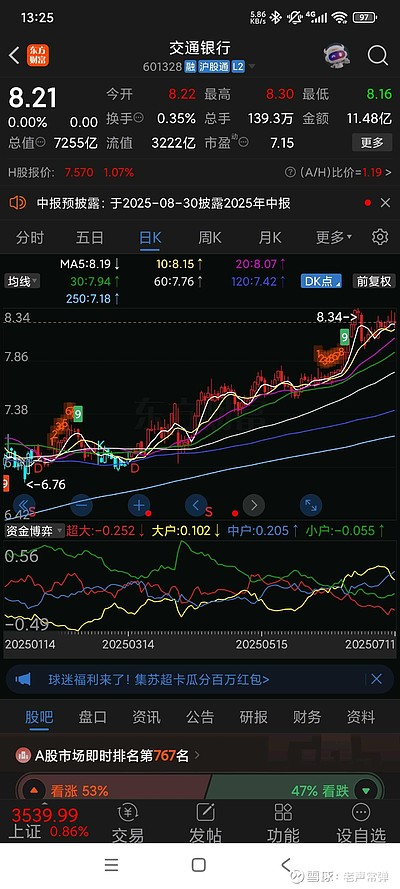Tap the 融 margin tag
This screenshot has width=400, height=889.
190,67
